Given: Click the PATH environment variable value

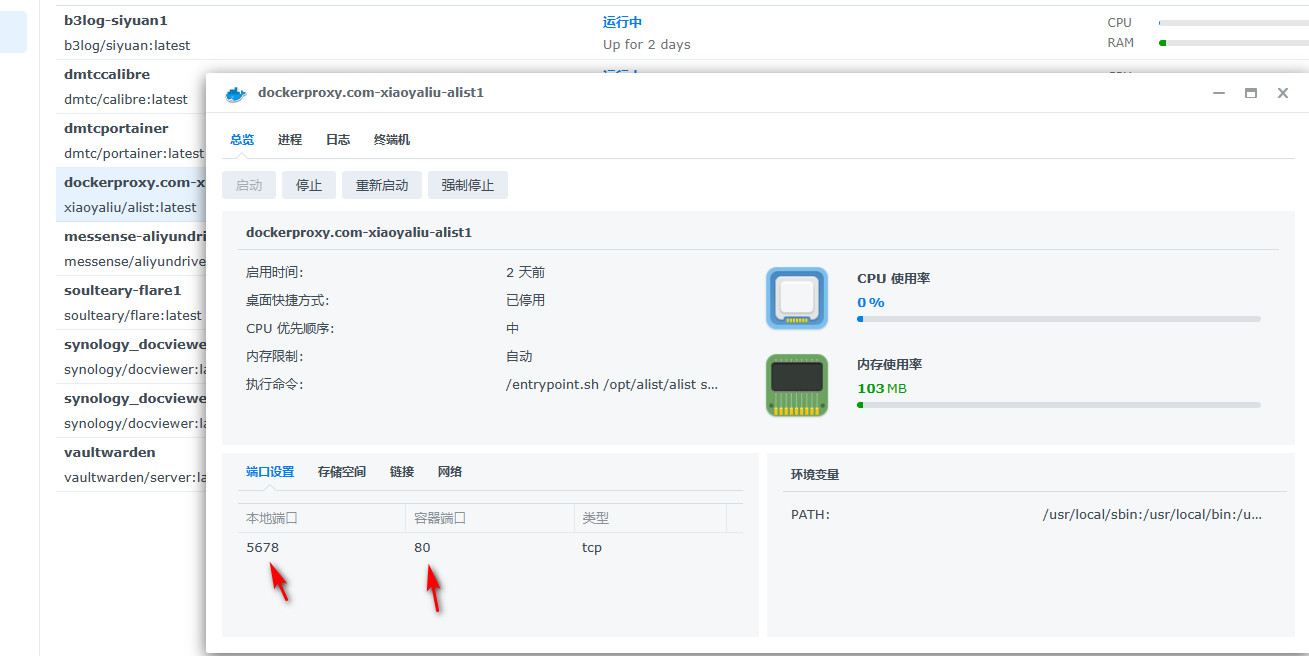Looking at the screenshot, I should click(1152, 515).
